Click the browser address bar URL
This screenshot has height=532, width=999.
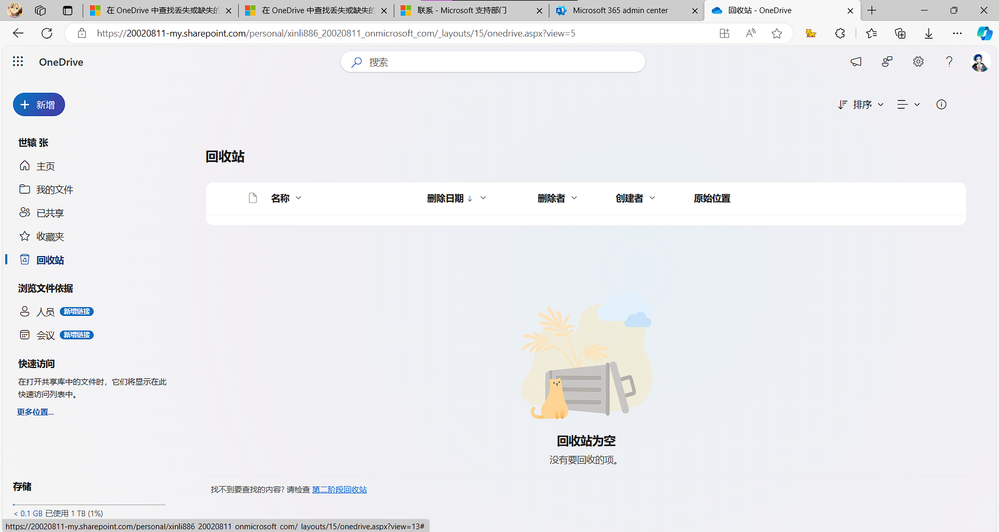(x=336, y=33)
